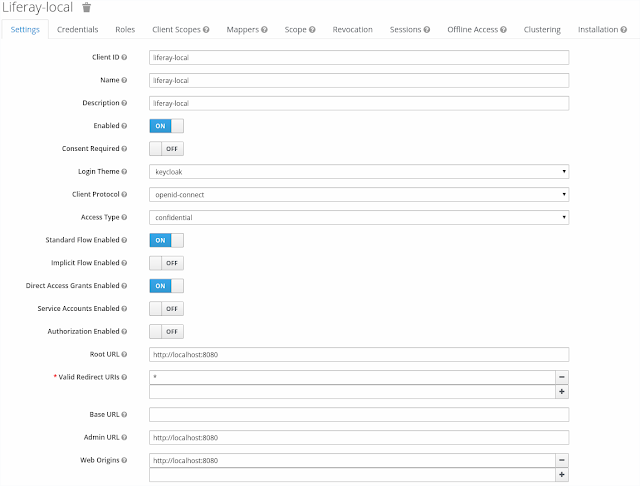Open help icon beside Web Origins label
Viewport: 640px width, 486px height.
tap(124, 460)
